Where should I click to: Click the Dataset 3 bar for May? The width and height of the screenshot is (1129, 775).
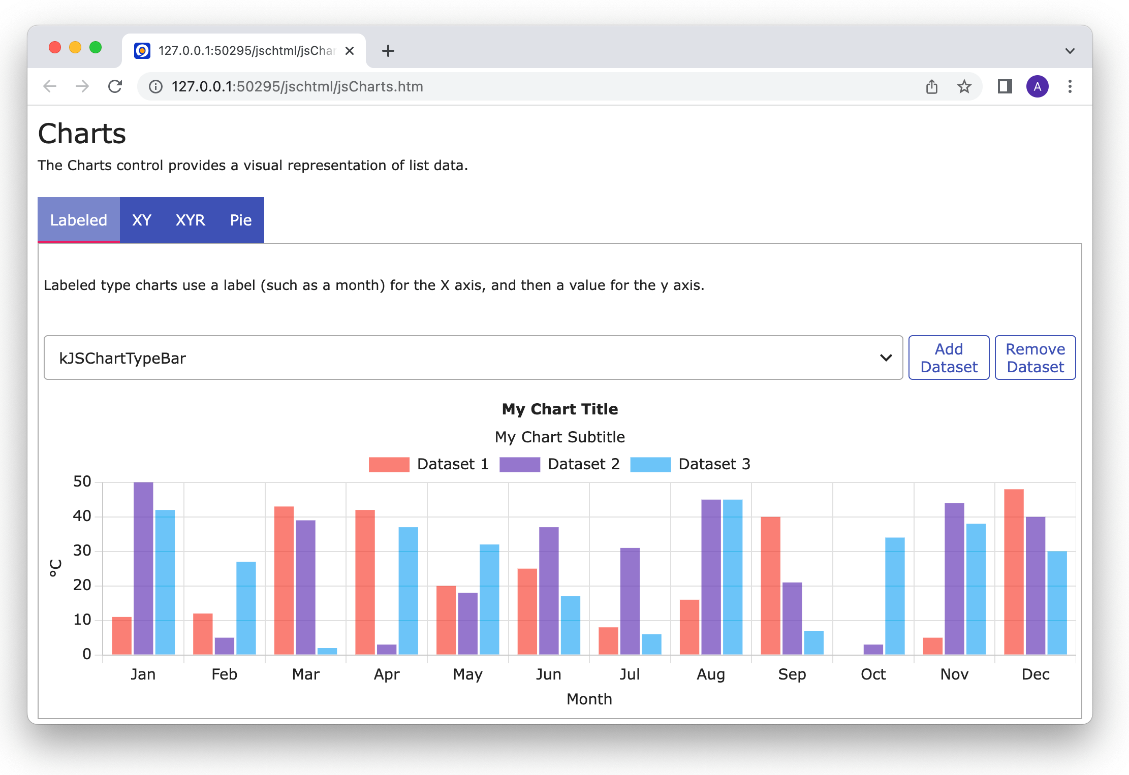point(490,599)
